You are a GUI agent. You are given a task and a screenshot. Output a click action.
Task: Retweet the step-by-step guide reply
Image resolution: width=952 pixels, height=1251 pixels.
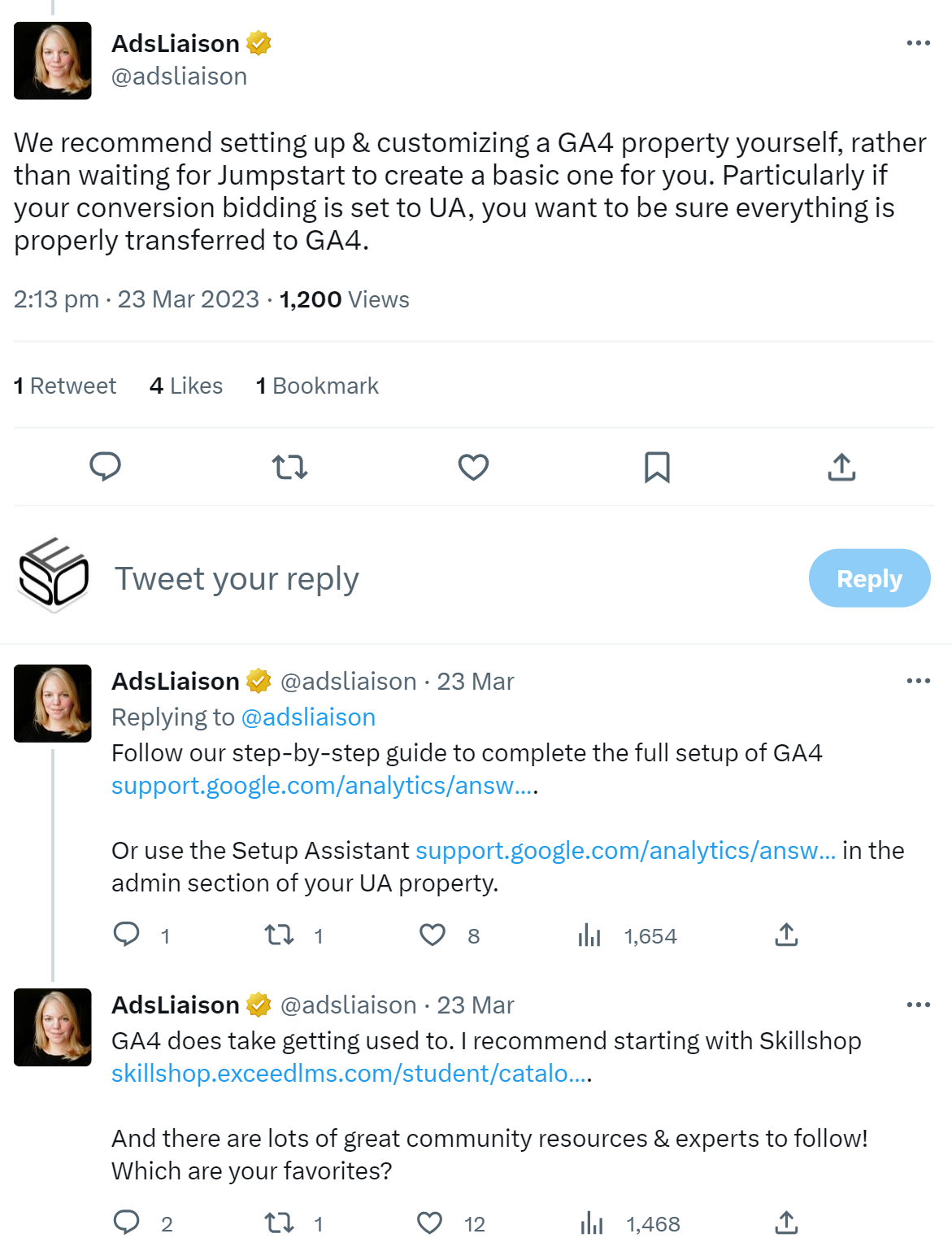[280, 935]
